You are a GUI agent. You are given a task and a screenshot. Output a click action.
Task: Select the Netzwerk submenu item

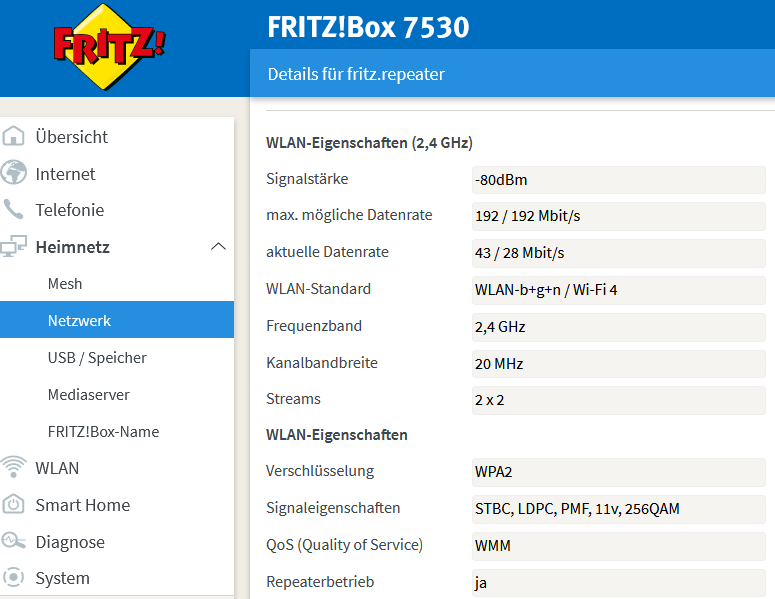point(117,320)
